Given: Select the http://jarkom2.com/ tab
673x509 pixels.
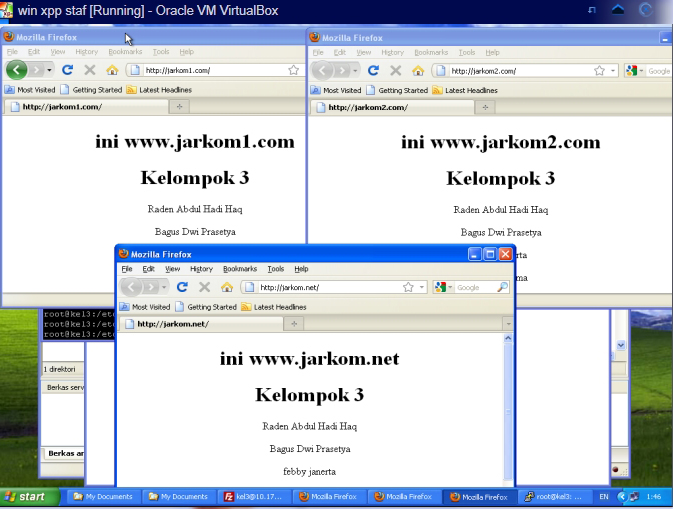Looking at the screenshot, I should click(x=391, y=107).
